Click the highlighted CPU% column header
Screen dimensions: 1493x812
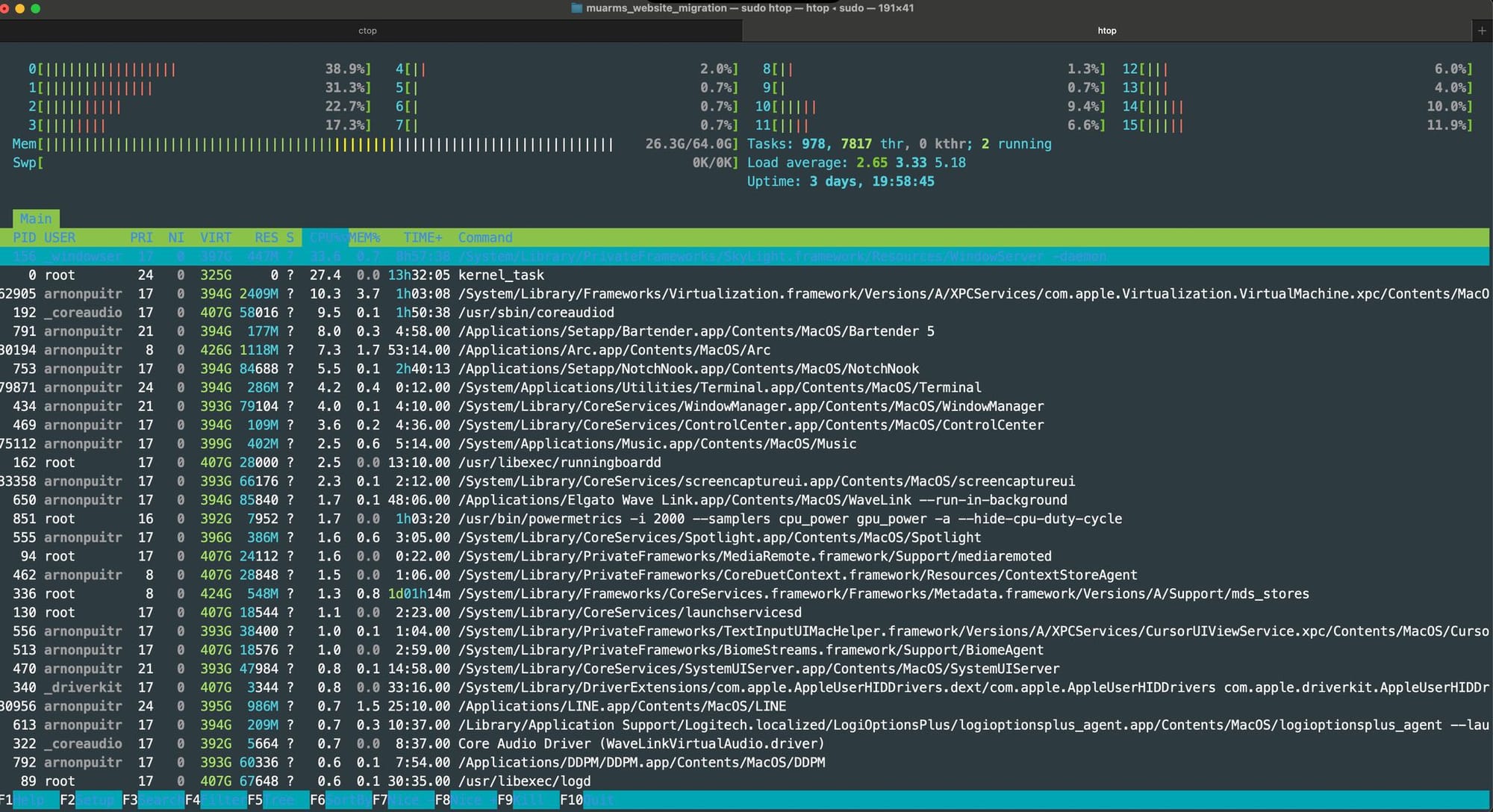pyautogui.click(x=325, y=237)
